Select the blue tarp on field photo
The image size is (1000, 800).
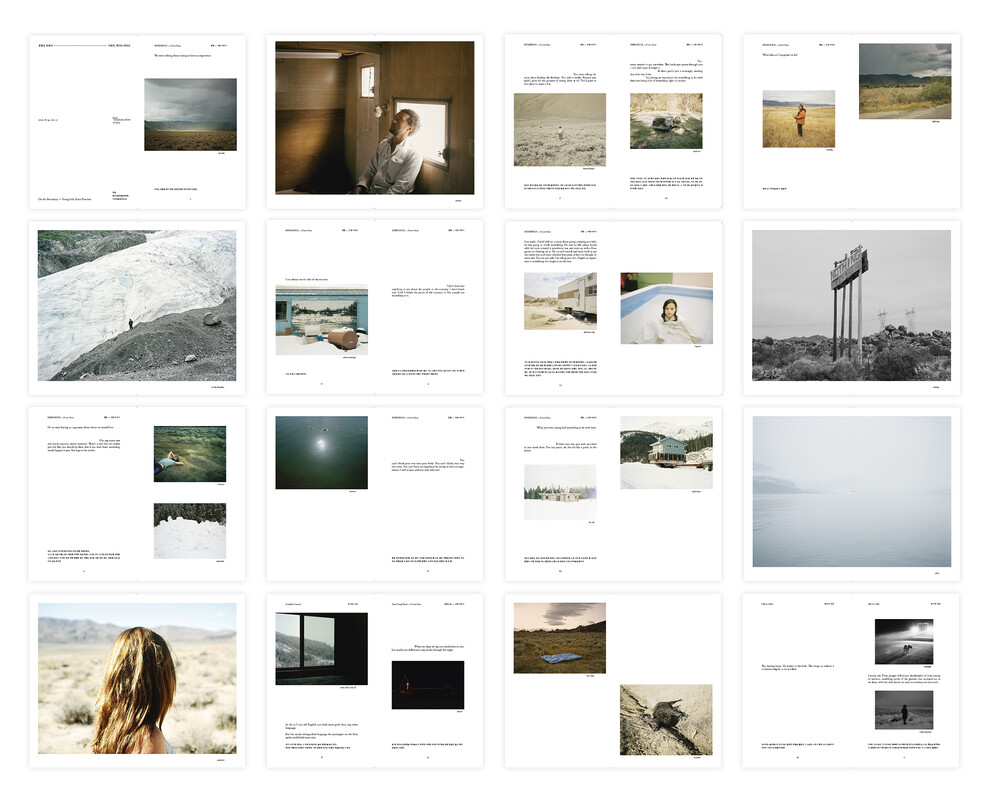click(559, 637)
